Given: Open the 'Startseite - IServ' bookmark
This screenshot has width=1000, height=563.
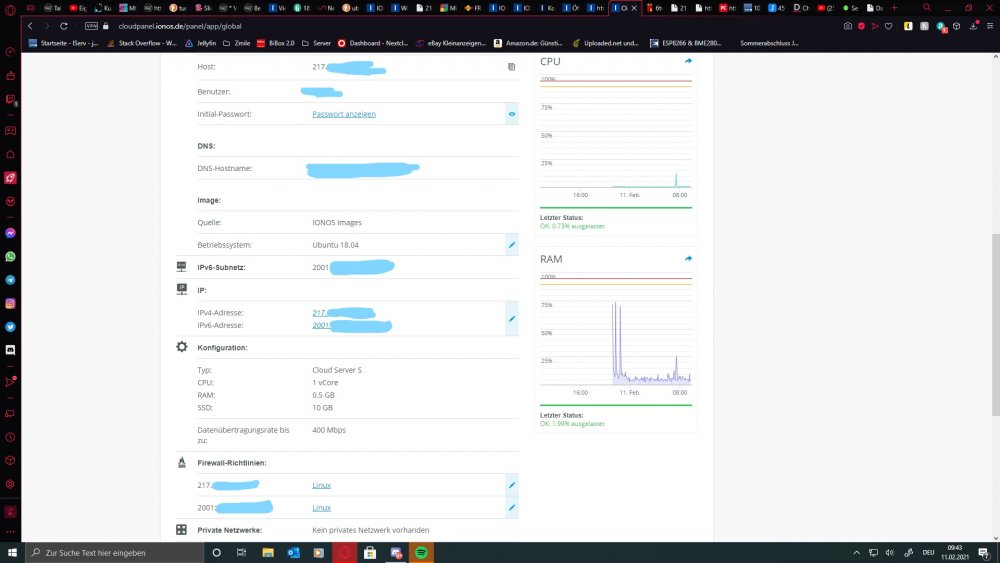Looking at the screenshot, I should 63,43.
